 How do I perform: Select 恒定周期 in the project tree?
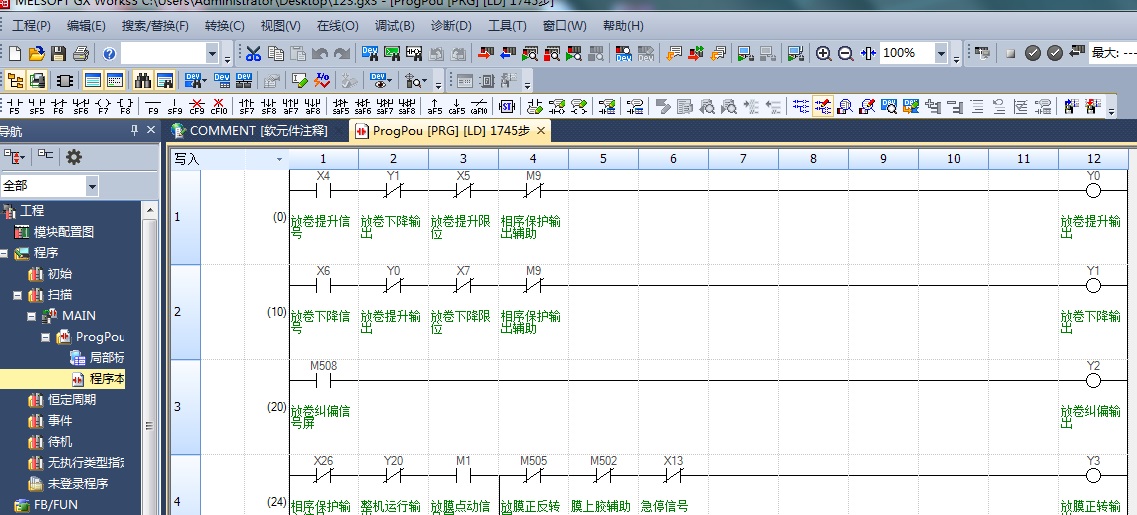(x=72, y=400)
